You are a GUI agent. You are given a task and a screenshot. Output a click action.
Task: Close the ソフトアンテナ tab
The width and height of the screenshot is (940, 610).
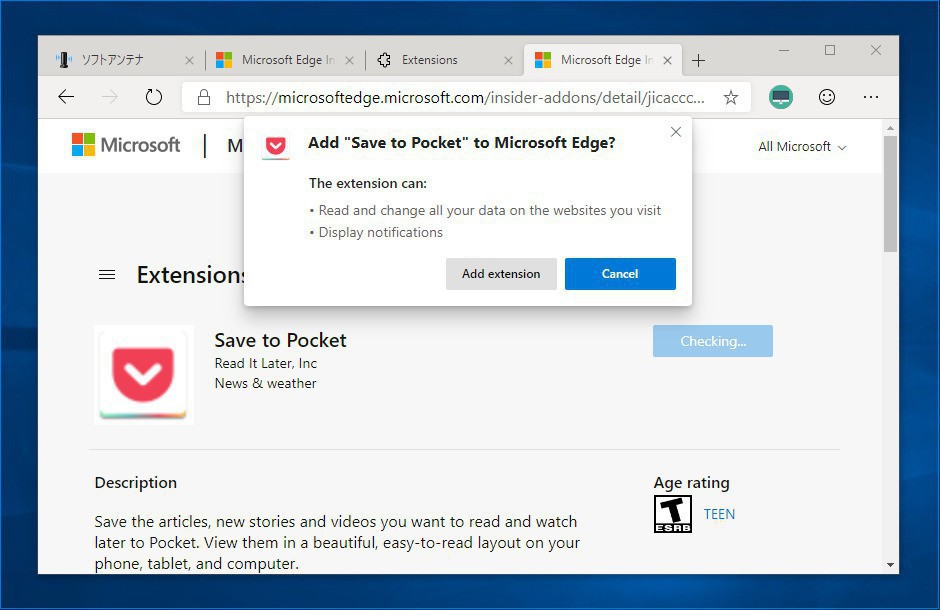(x=189, y=60)
